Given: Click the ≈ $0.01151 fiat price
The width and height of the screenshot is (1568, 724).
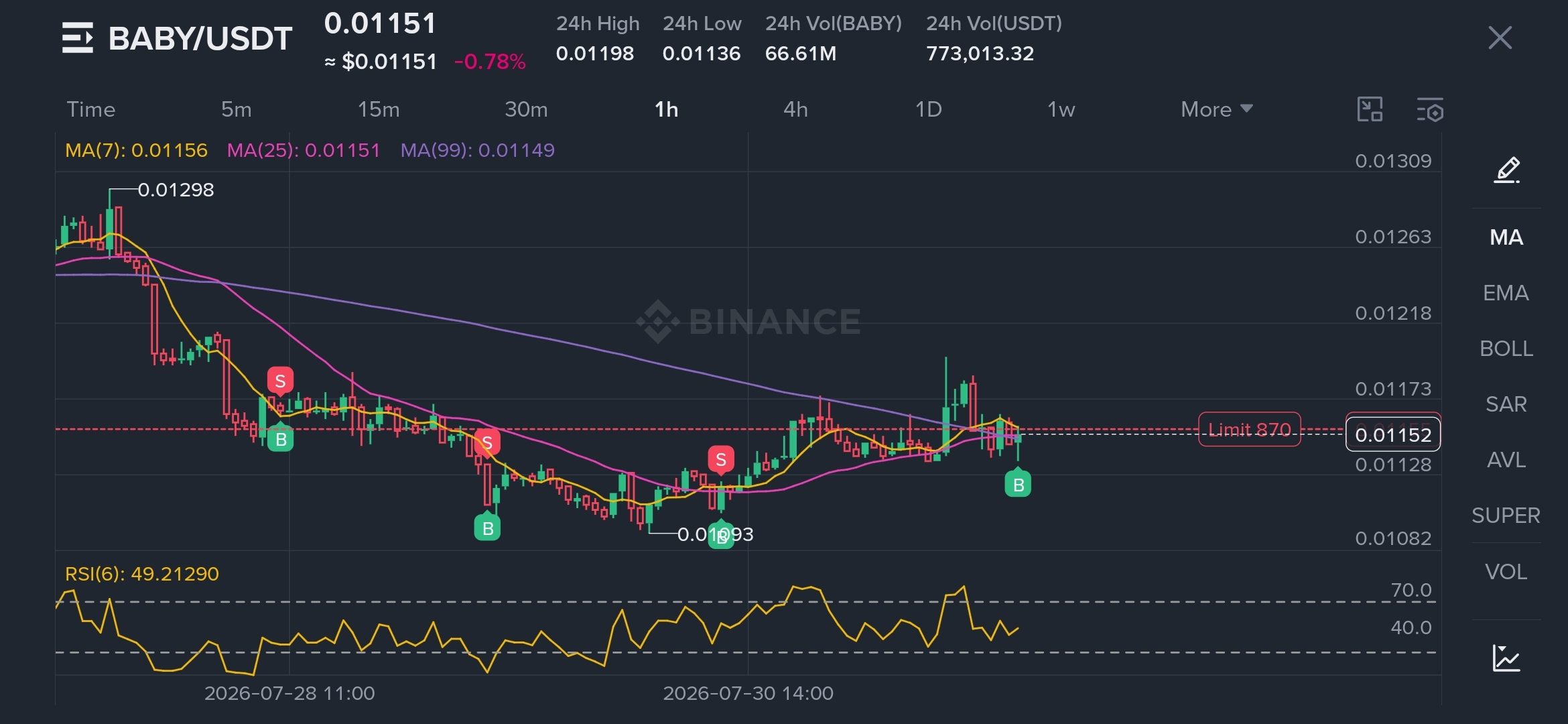Looking at the screenshot, I should tap(381, 62).
